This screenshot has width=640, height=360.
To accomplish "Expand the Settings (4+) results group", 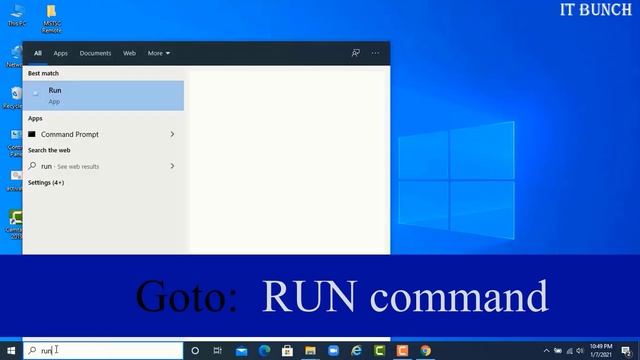I will (46, 182).
